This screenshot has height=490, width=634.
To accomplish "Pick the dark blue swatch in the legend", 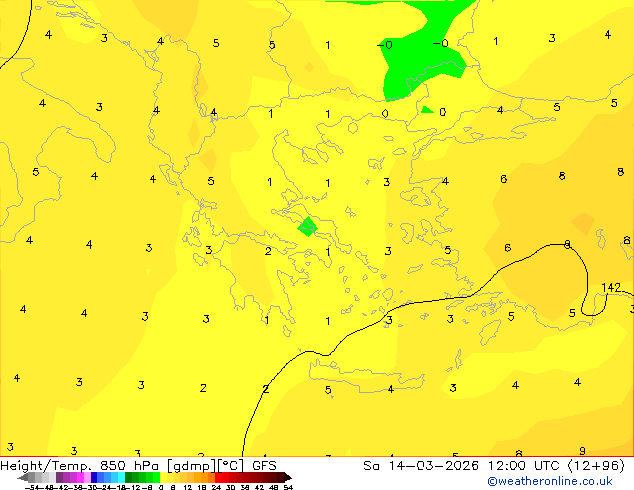I will tap(94, 477).
